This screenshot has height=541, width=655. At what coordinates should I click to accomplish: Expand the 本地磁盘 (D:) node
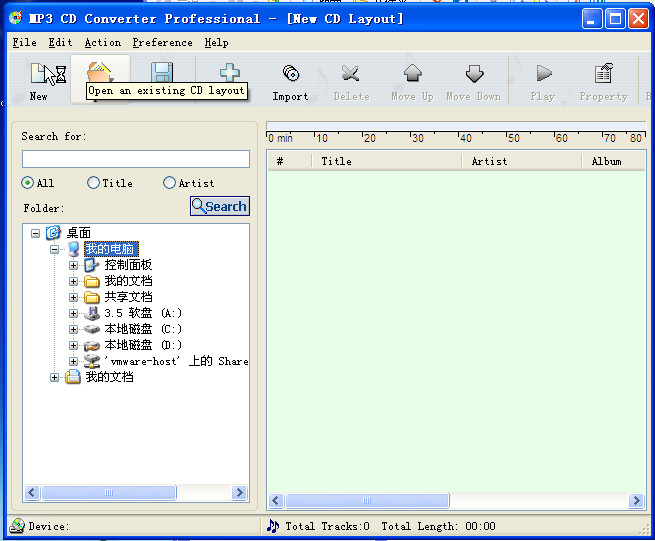point(73,345)
